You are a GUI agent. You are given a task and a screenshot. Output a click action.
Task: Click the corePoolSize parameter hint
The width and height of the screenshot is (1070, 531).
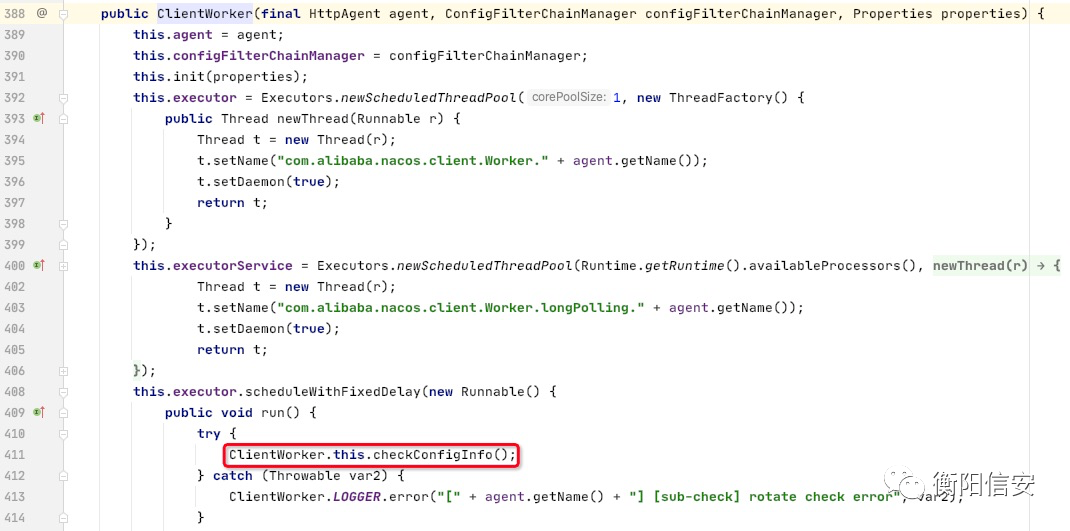tap(568, 98)
